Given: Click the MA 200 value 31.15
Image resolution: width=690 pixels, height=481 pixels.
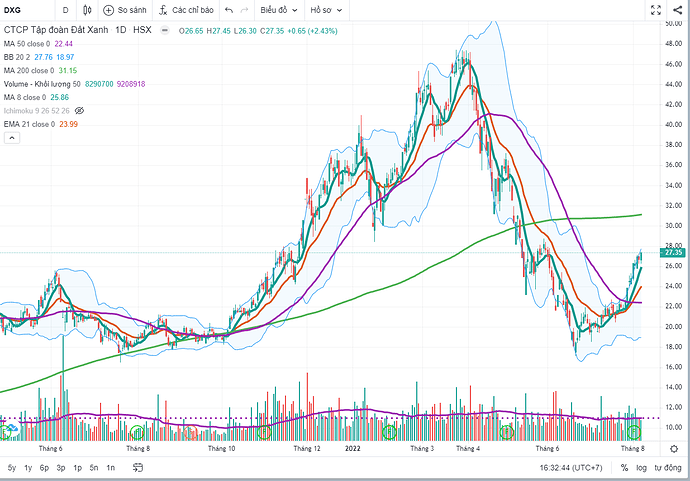Looking at the screenshot, I should (x=67, y=70).
